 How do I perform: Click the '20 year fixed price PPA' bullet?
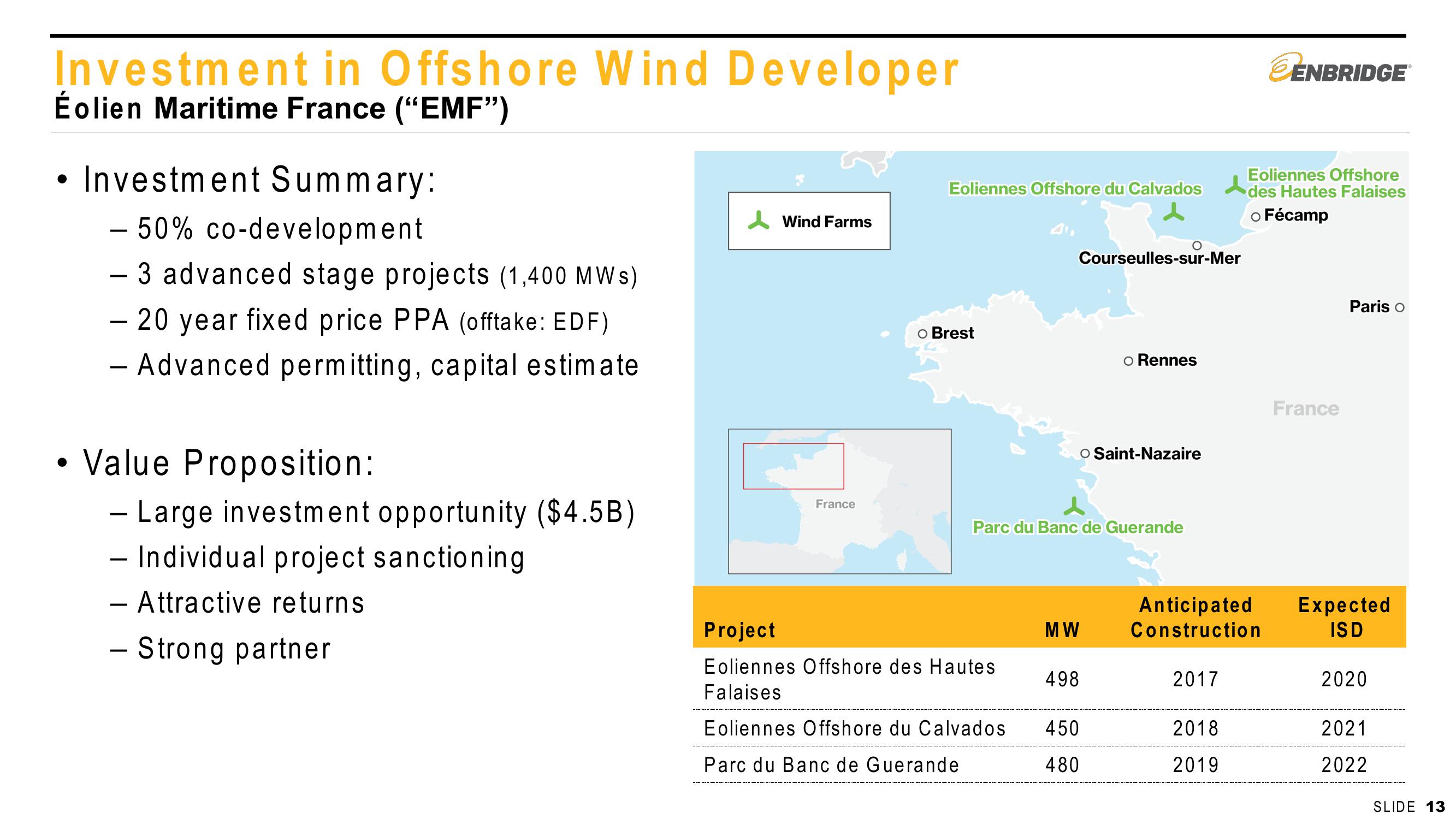pyautogui.click(x=373, y=320)
